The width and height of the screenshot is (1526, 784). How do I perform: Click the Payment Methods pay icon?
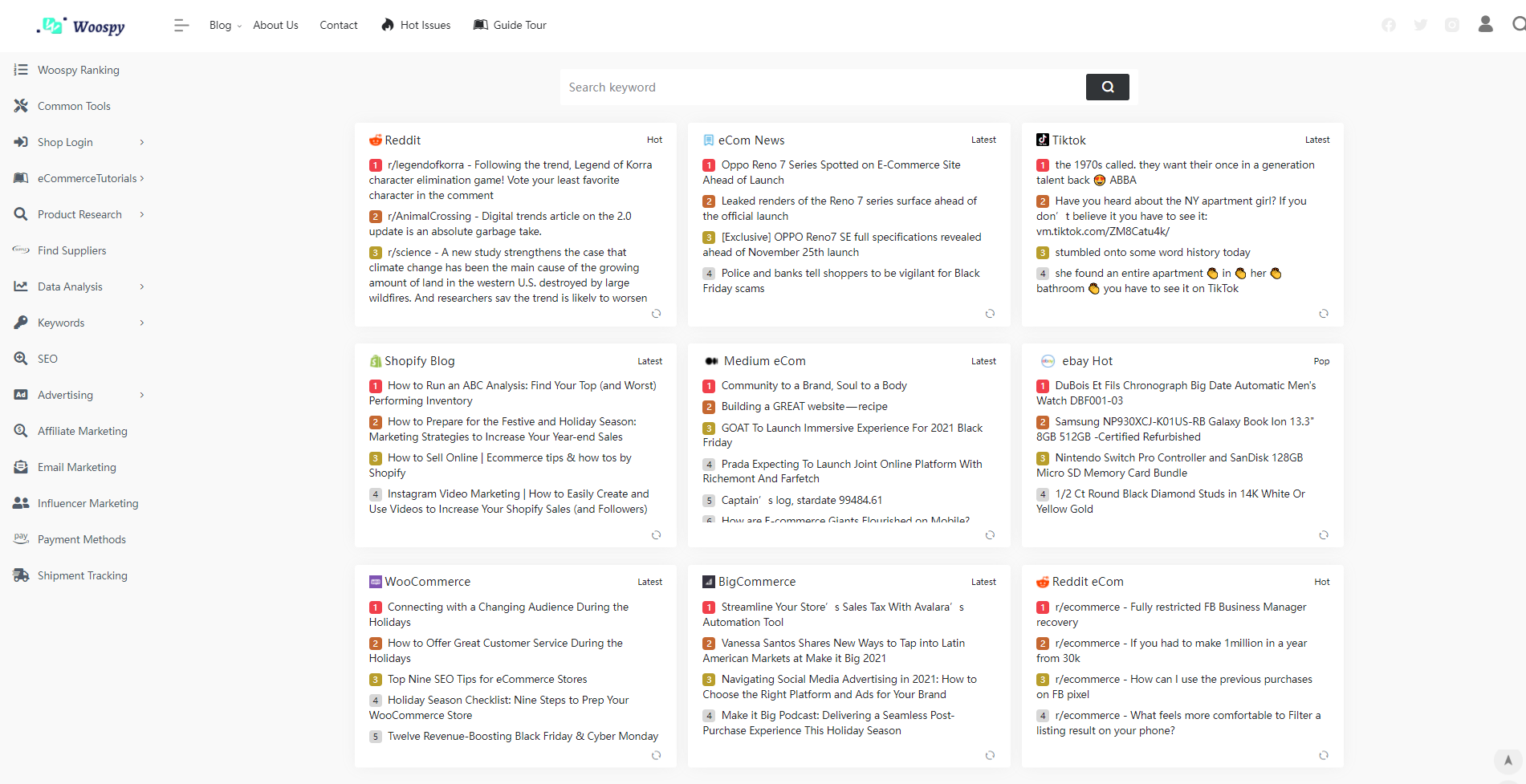[x=21, y=538]
